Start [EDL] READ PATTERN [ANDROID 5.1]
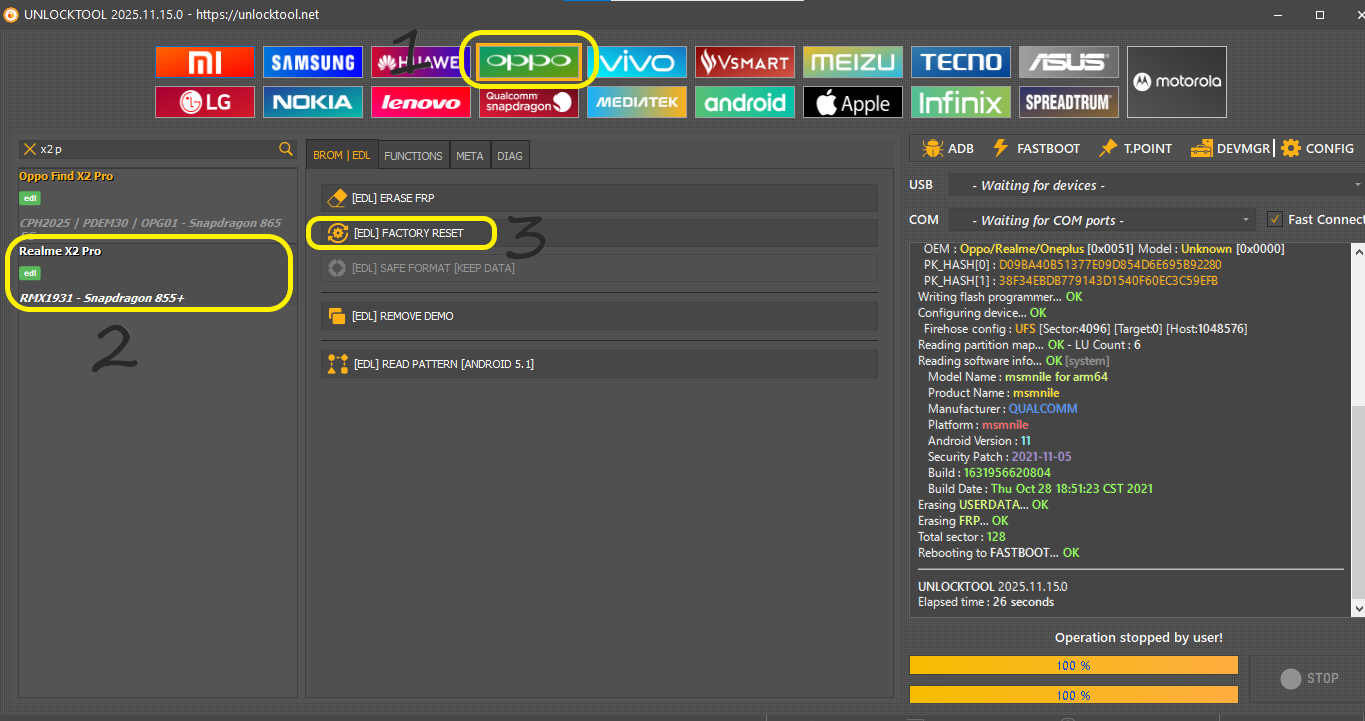Viewport: 1365px width, 721px height. [x=599, y=364]
